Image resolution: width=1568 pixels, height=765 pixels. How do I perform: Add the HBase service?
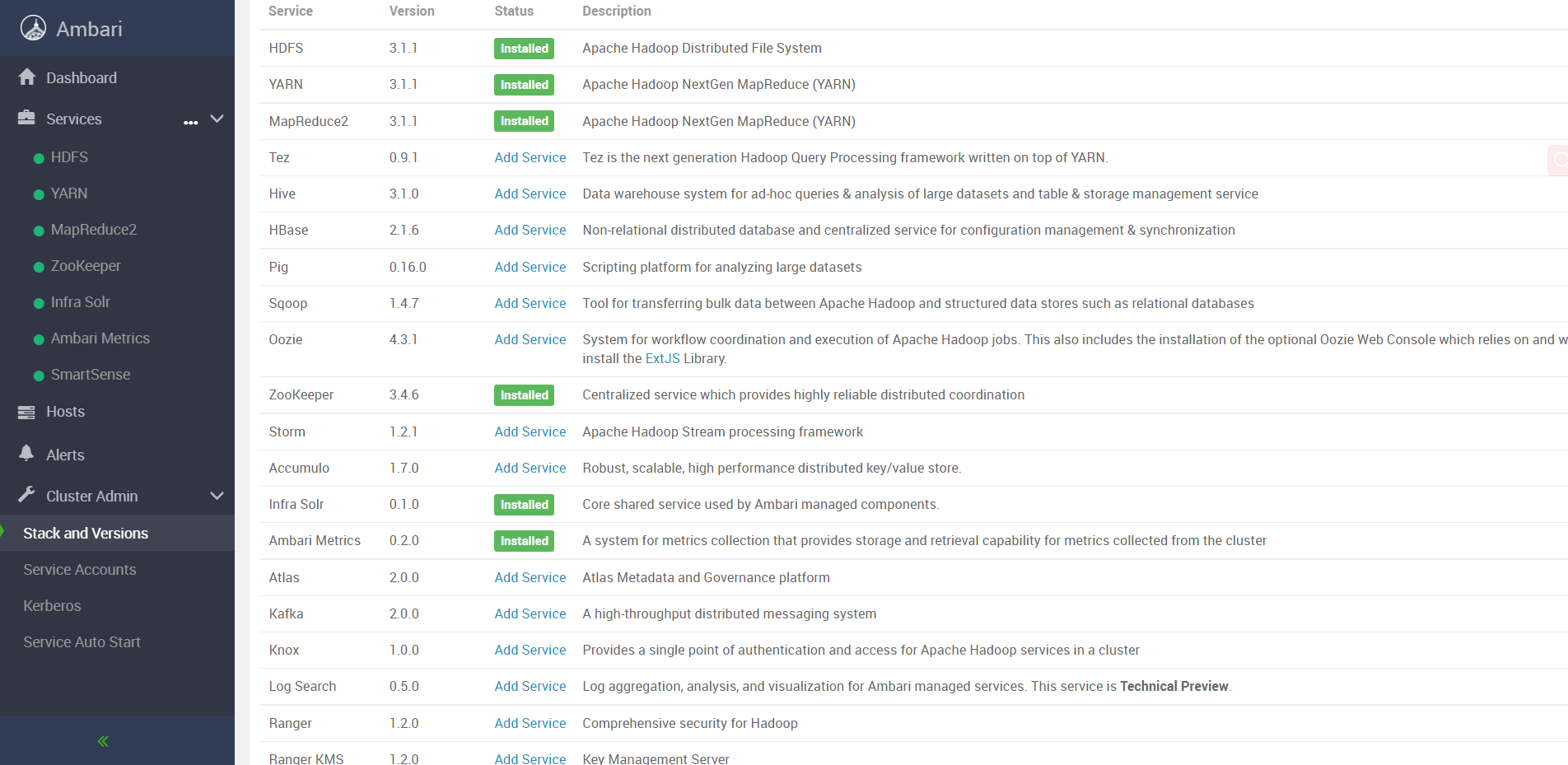tap(530, 230)
